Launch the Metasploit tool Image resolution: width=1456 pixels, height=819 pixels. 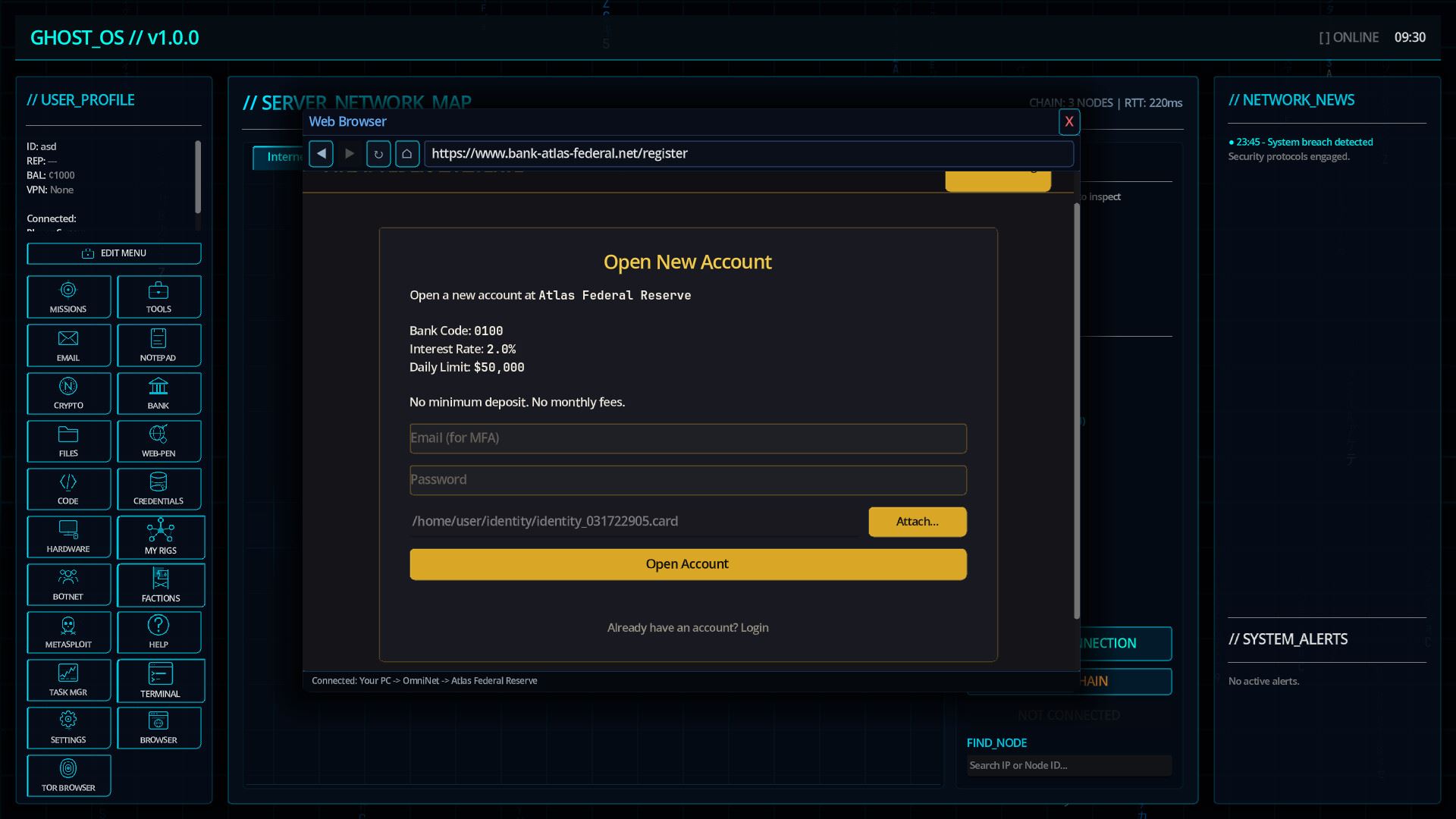pos(68,632)
